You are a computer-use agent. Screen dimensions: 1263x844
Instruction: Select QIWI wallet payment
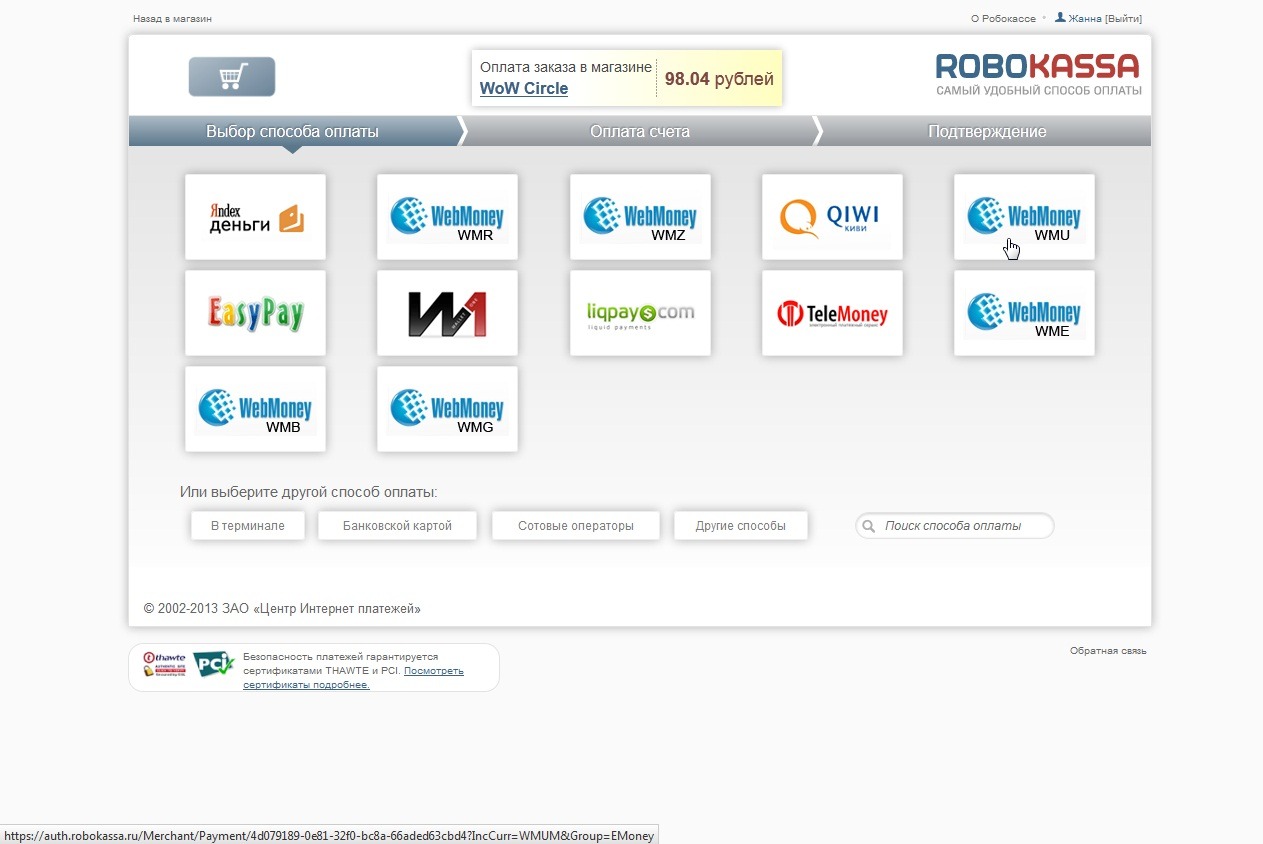click(x=832, y=217)
